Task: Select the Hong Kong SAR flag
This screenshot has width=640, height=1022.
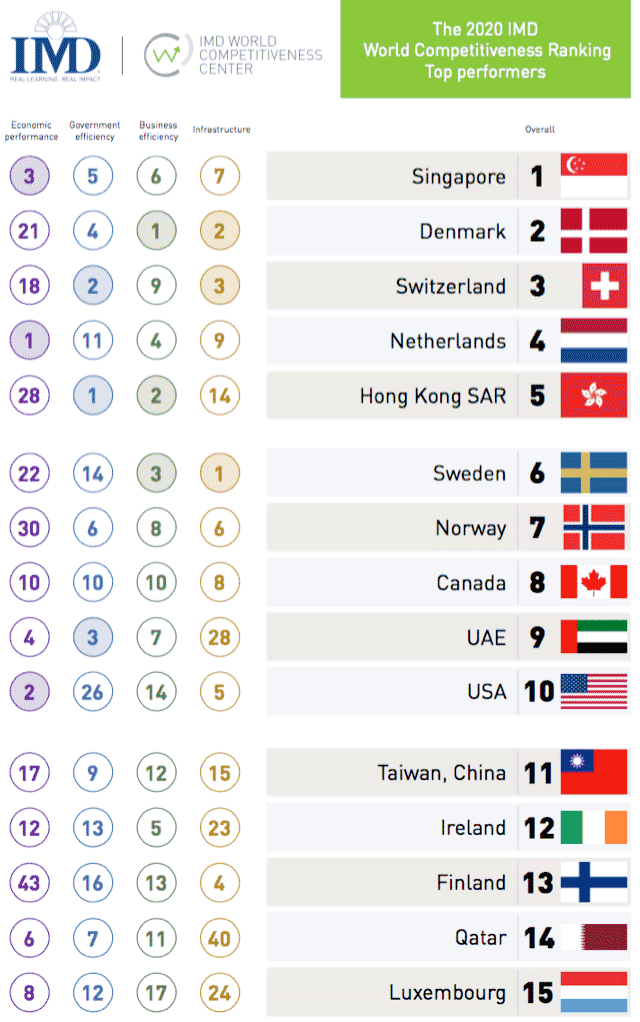Action: tap(594, 396)
